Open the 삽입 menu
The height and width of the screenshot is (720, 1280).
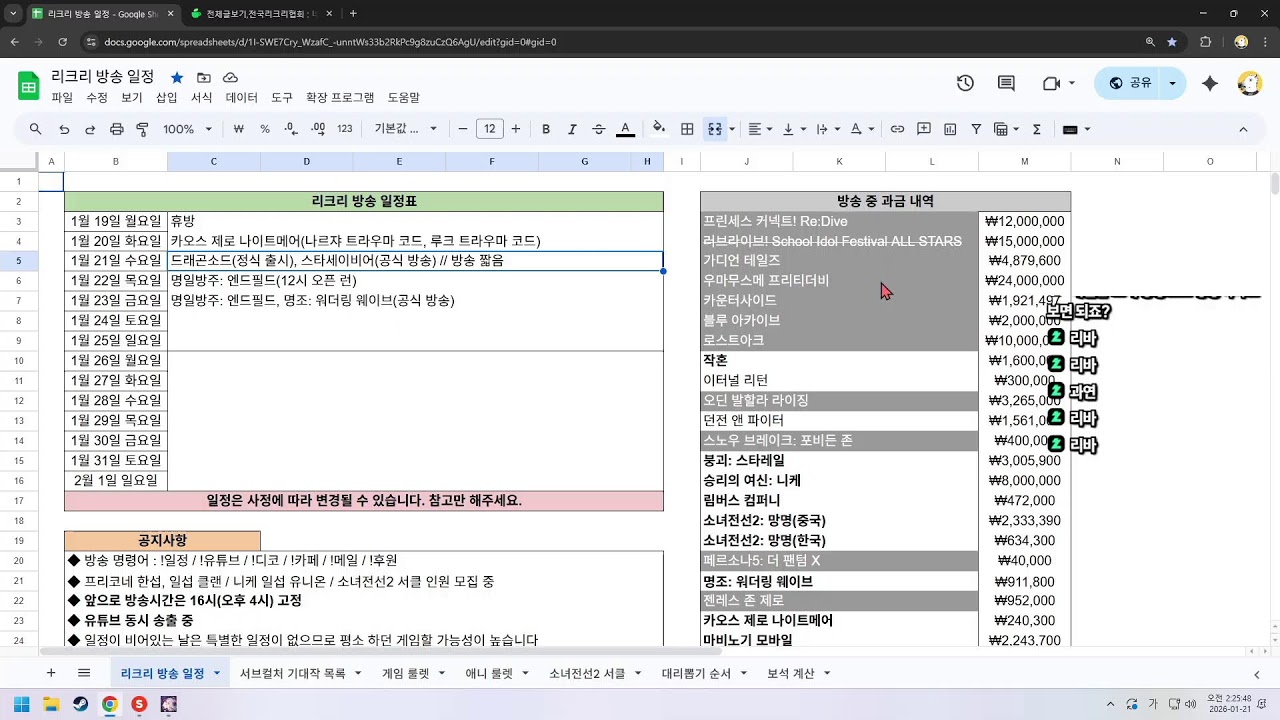[x=166, y=98]
